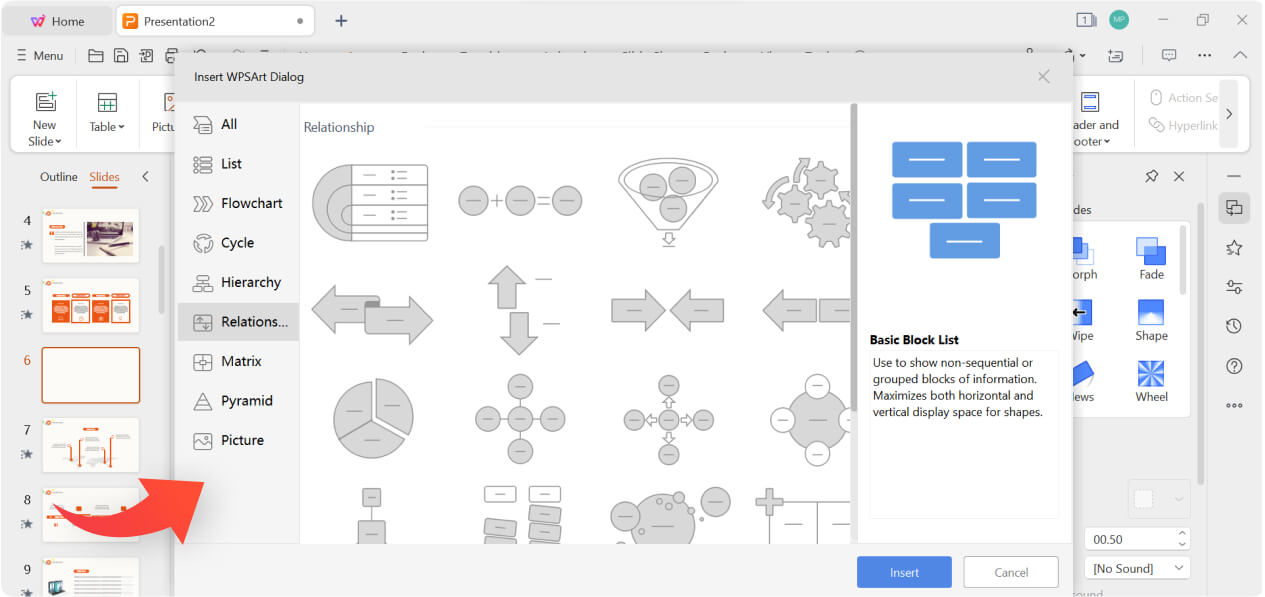This screenshot has height=597, width=1265.
Task: Open the New Slide dropdown arrow
Action: (x=57, y=140)
